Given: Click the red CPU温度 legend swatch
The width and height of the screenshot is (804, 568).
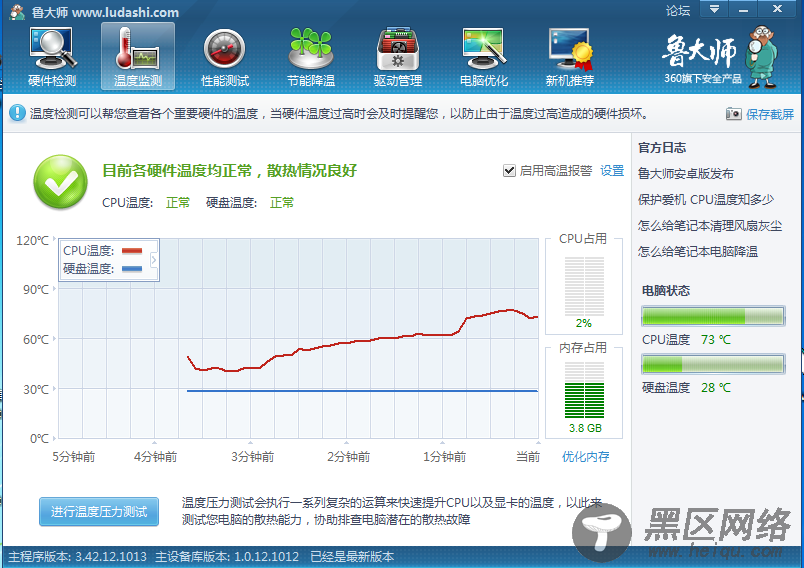Looking at the screenshot, I should pyautogui.click(x=132, y=251).
